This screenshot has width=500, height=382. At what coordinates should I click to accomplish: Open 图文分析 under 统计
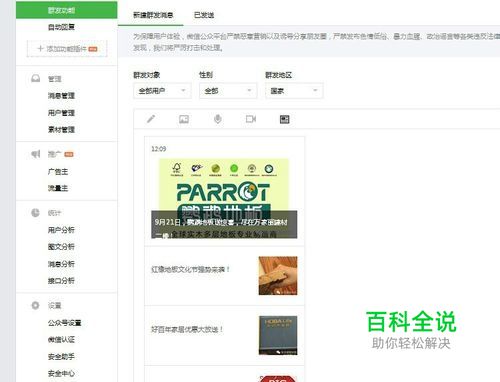61,247
